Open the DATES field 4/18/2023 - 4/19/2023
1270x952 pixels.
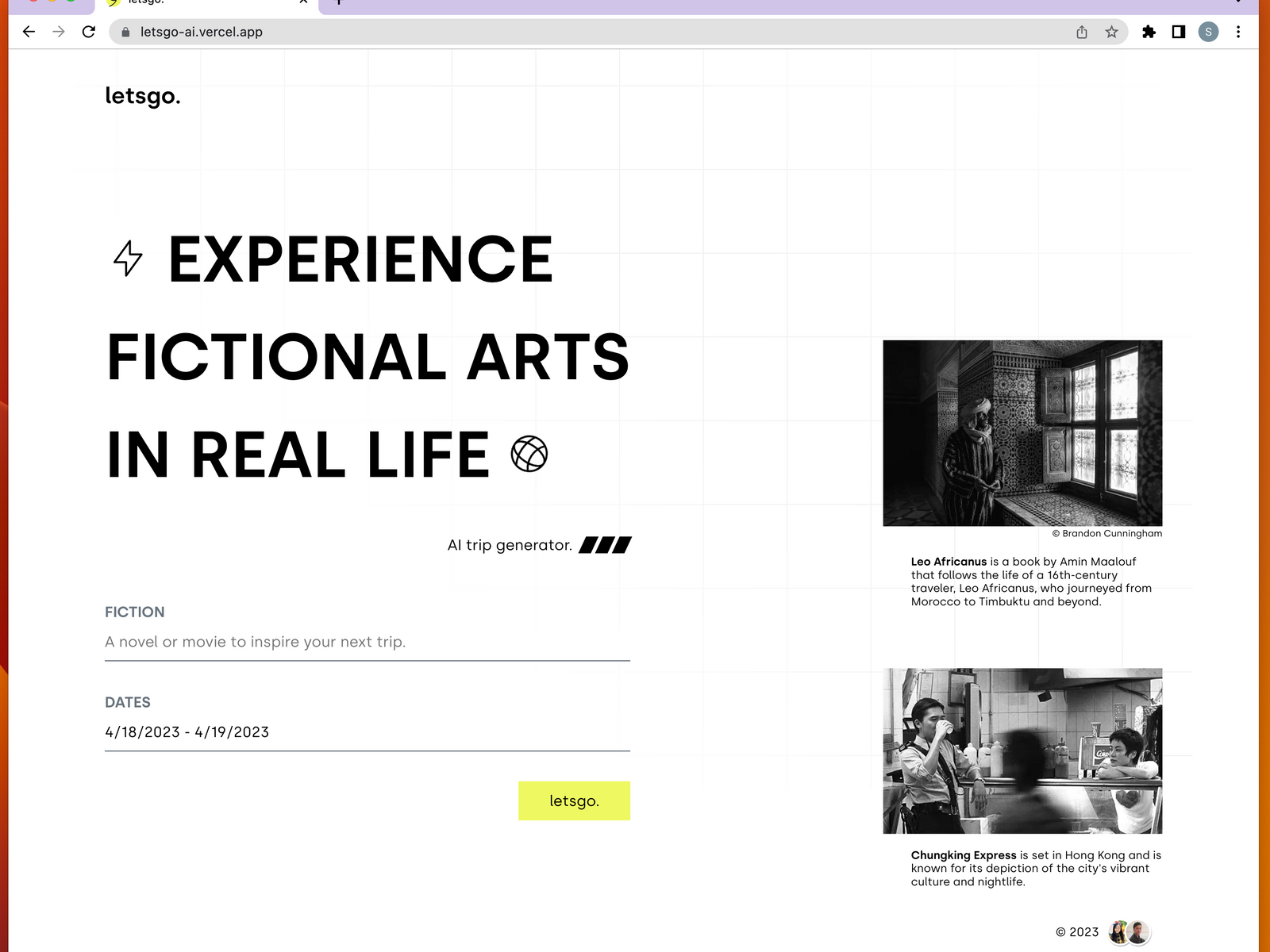368,732
